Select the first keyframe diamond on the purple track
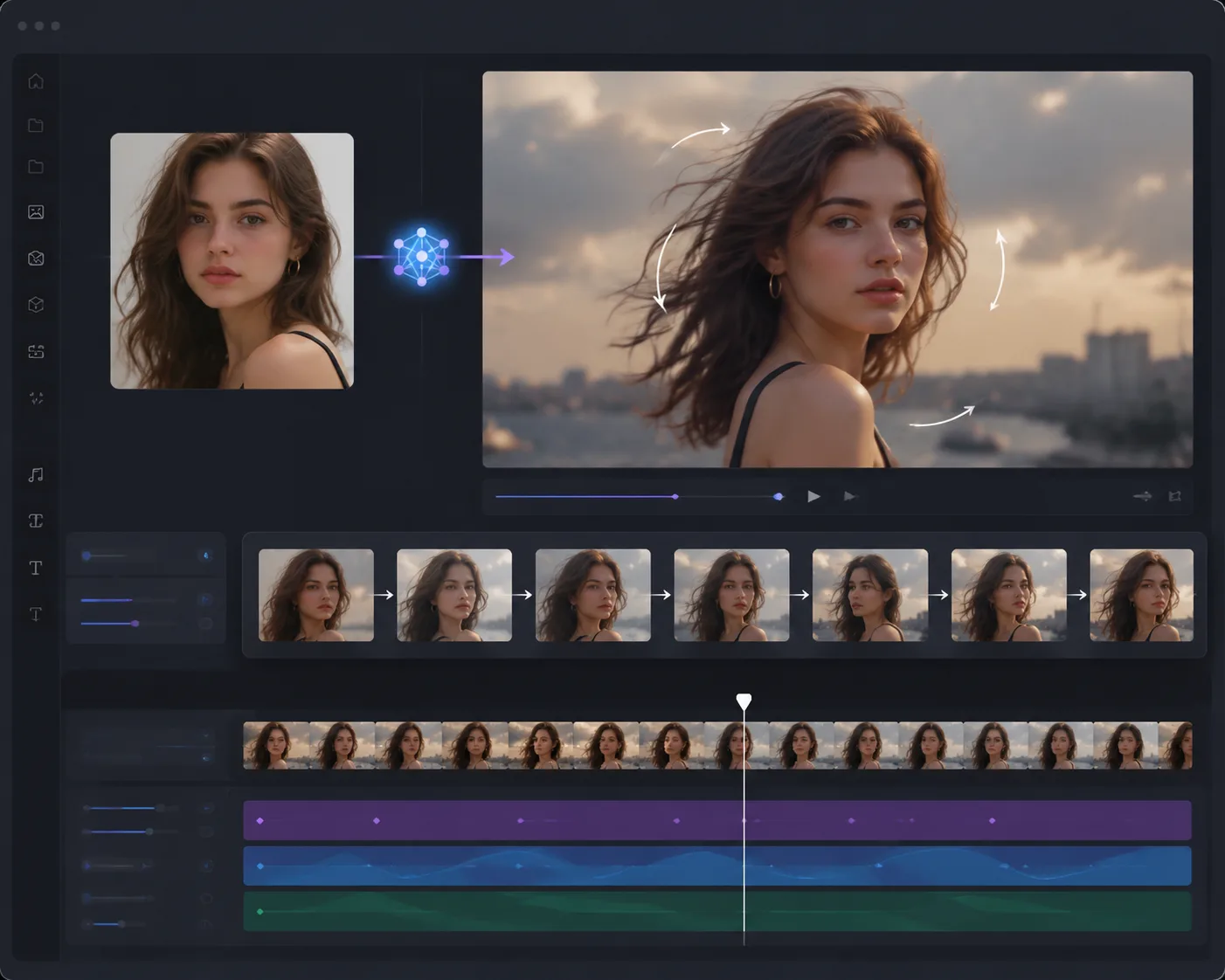This screenshot has height=980, width=1225. coord(260,820)
